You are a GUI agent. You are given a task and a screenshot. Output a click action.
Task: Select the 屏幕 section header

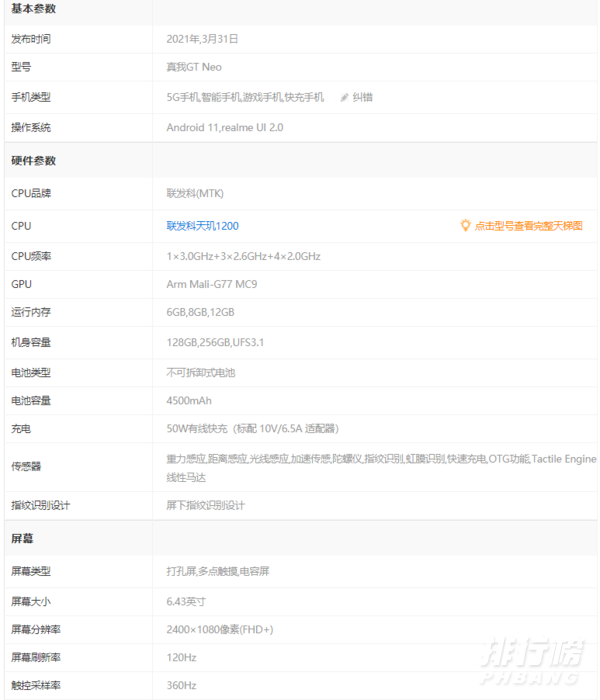pyautogui.click(x=22, y=538)
